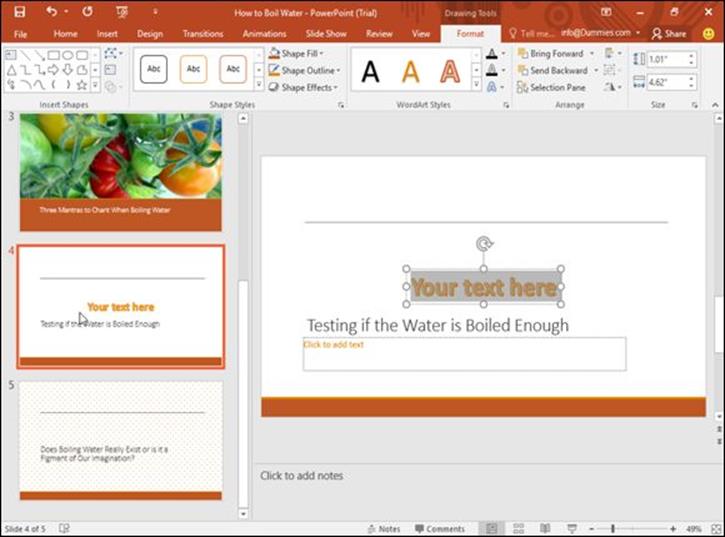This screenshot has height=537, width=725.
Task: Switch to Normal view in status bar
Action: pyautogui.click(x=492, y=528)
